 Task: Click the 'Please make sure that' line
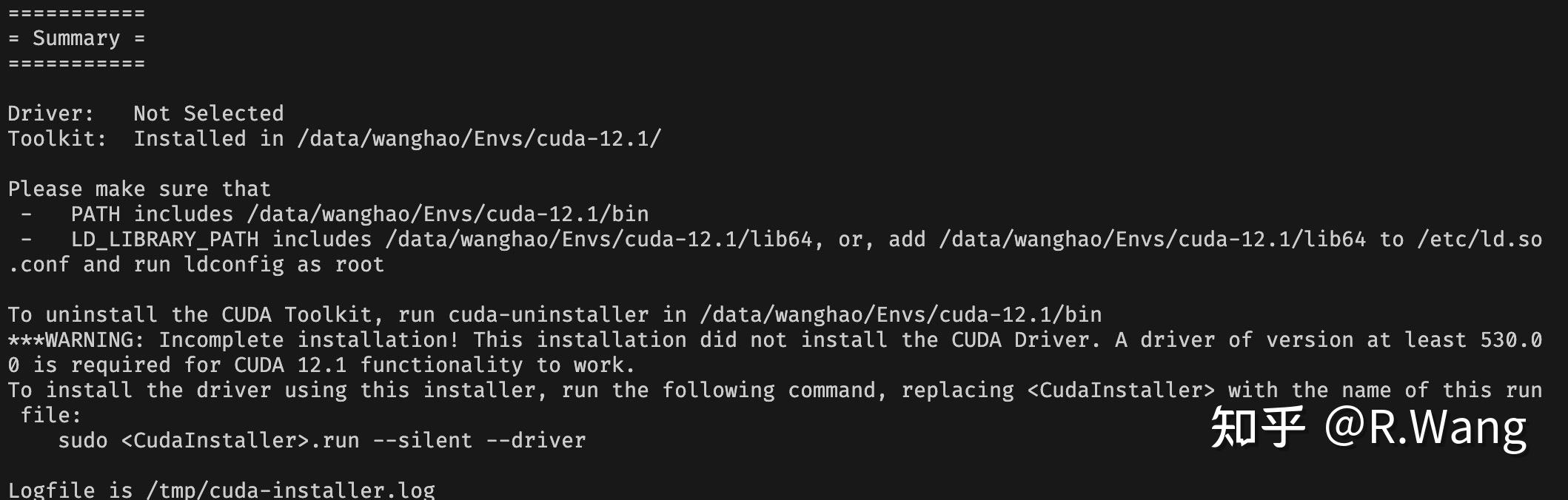pyautogui.click(x=139, y=189)
